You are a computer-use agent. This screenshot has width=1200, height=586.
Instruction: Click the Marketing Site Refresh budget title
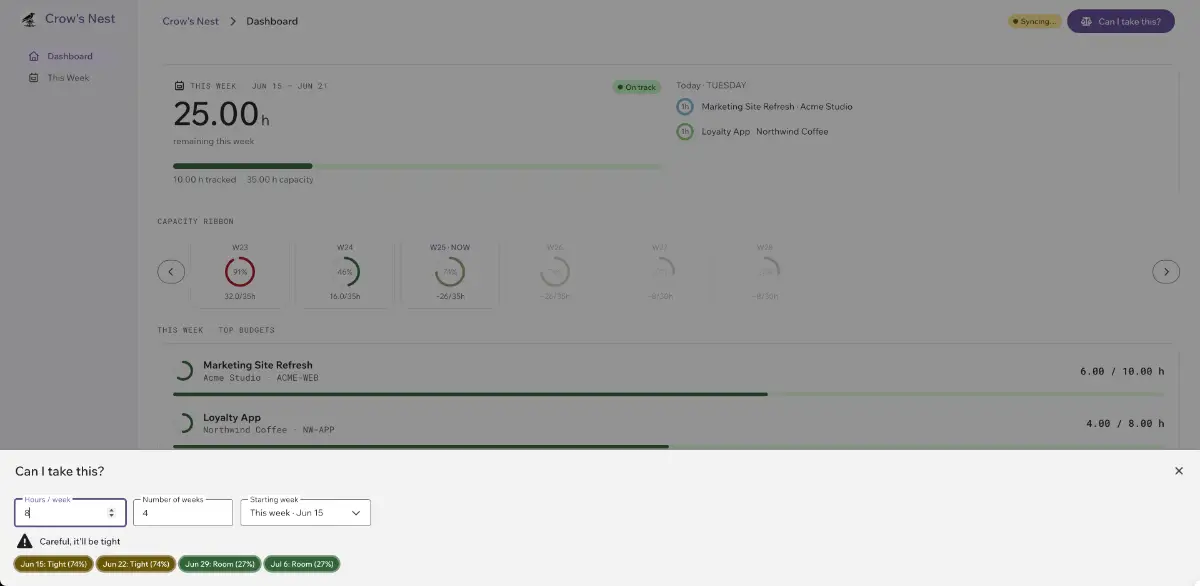[258, 365]
